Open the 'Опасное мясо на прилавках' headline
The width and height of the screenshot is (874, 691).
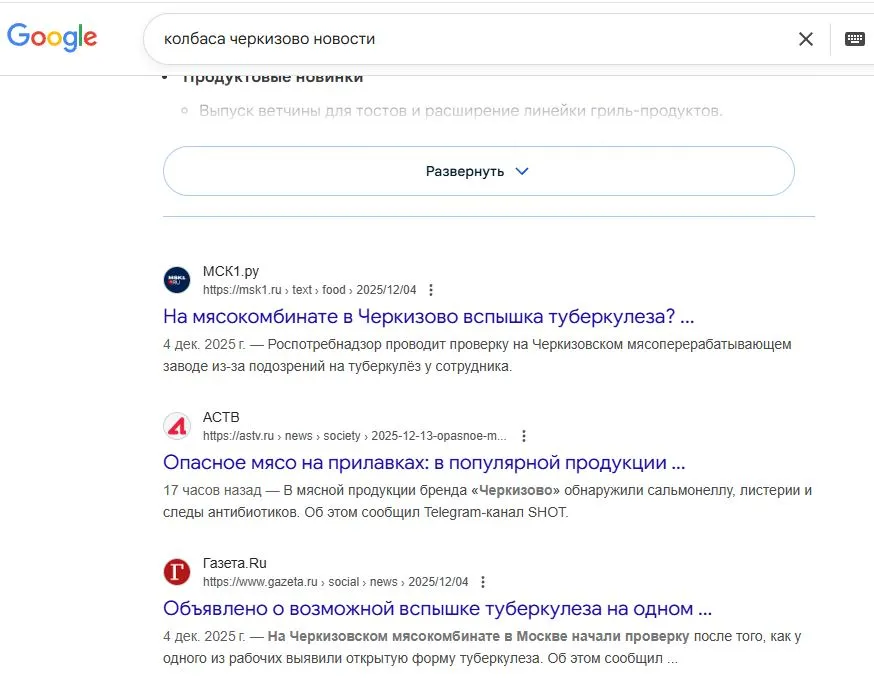[424, 463]
